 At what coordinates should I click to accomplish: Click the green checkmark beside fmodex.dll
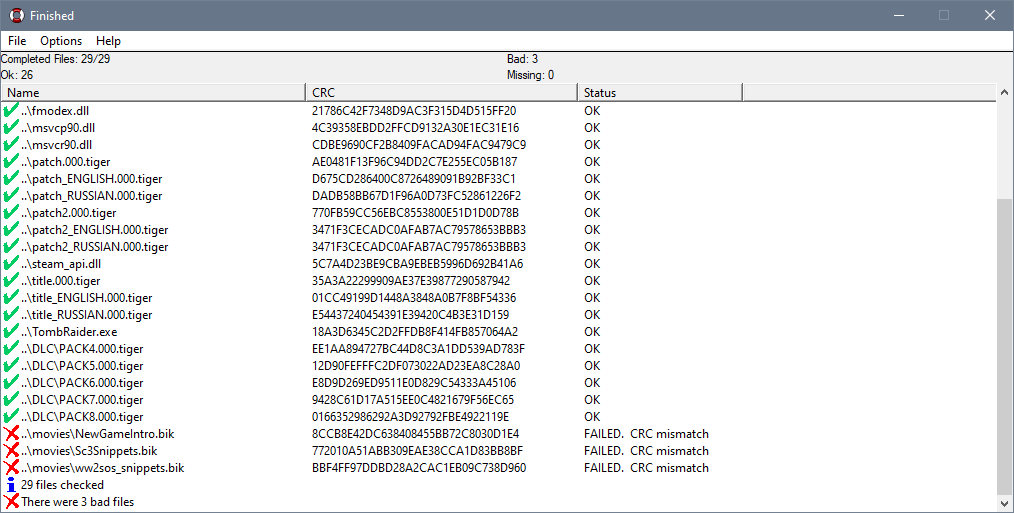[11, 110]
